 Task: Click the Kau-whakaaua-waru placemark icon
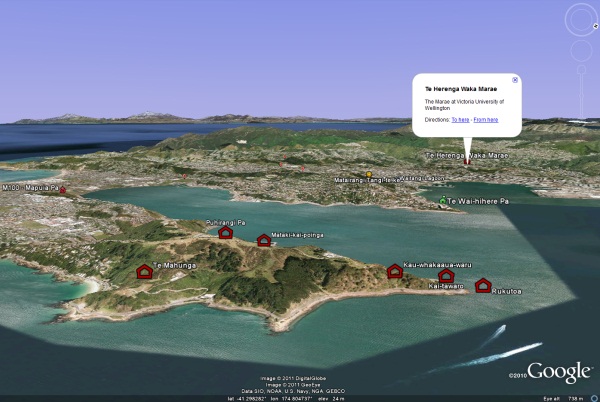tap(394, 271)
